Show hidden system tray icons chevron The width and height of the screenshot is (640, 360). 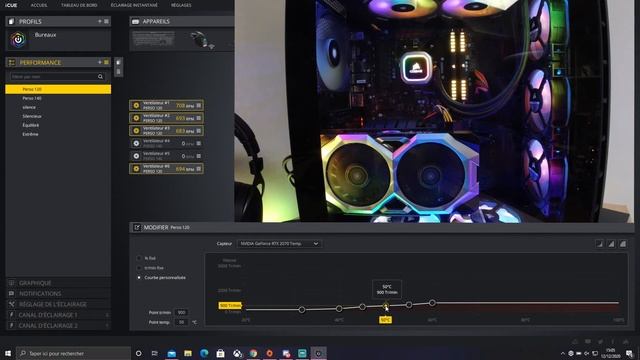[x=563, y=353]
